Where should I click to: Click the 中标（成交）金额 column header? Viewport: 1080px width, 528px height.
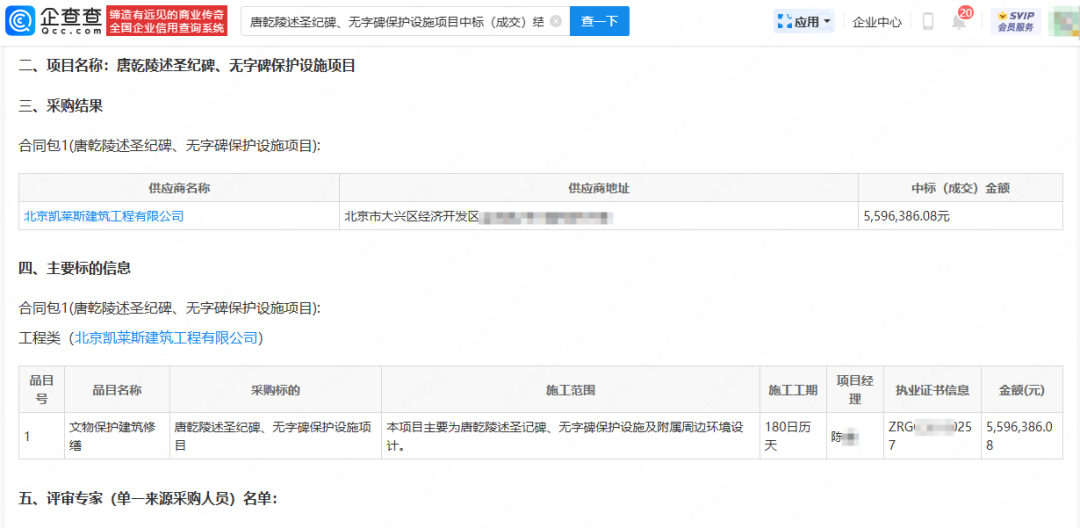click(960, 188)
